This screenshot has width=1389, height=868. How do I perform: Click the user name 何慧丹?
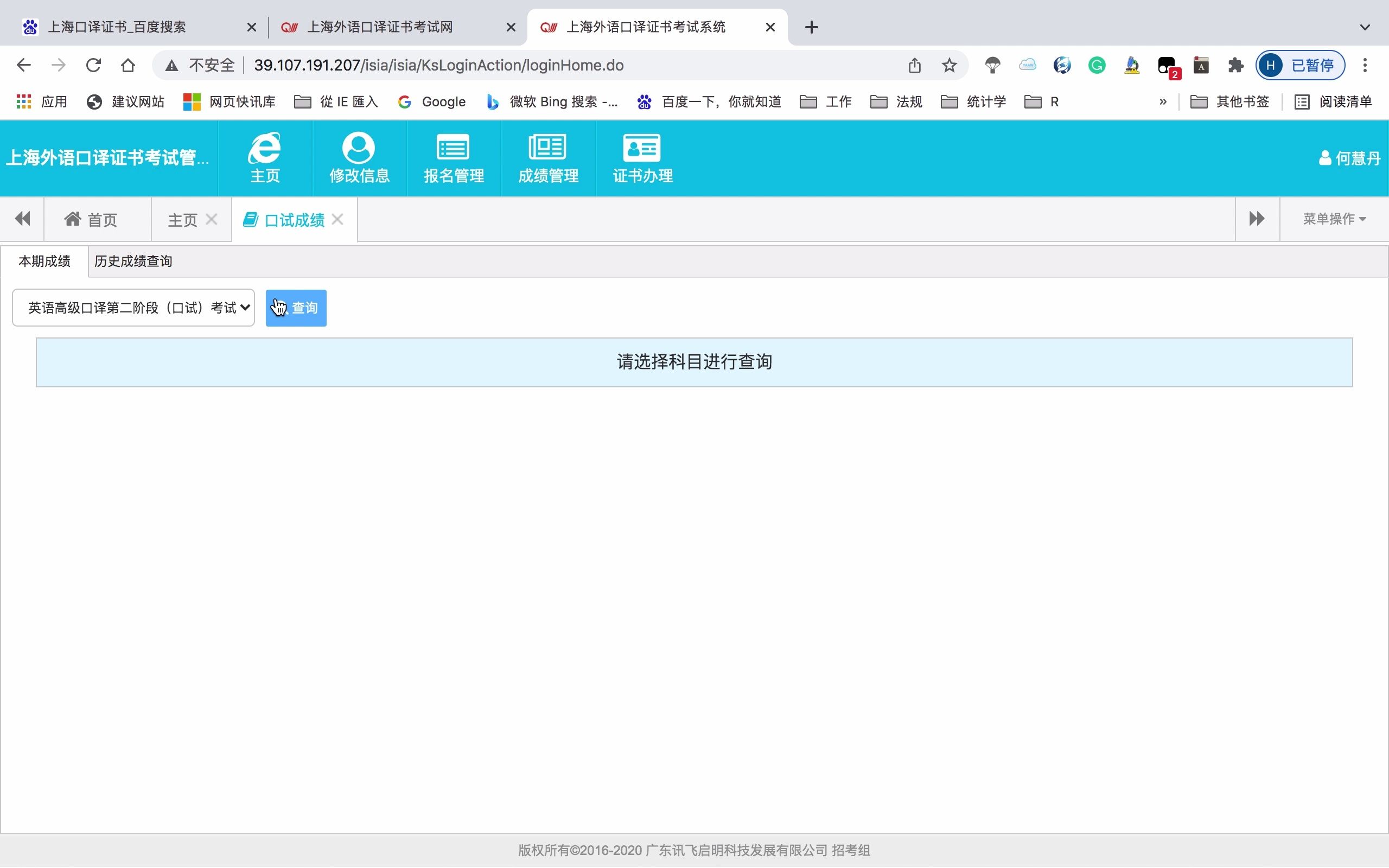[1349, 158]
